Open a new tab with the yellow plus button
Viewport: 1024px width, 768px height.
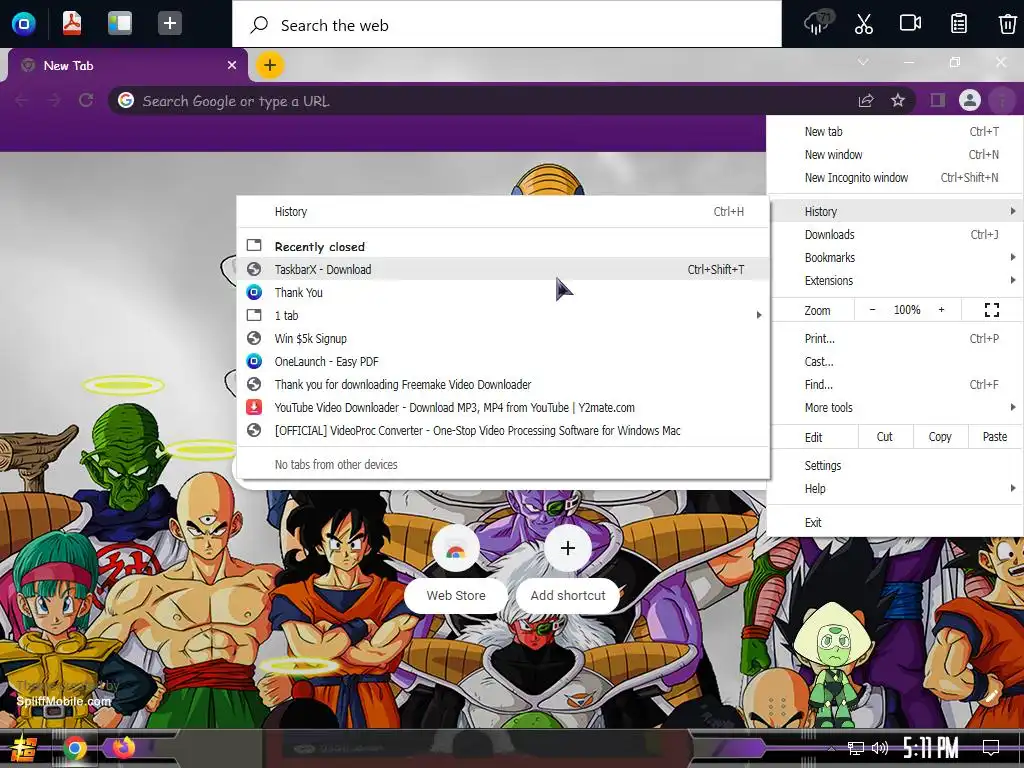270,65
